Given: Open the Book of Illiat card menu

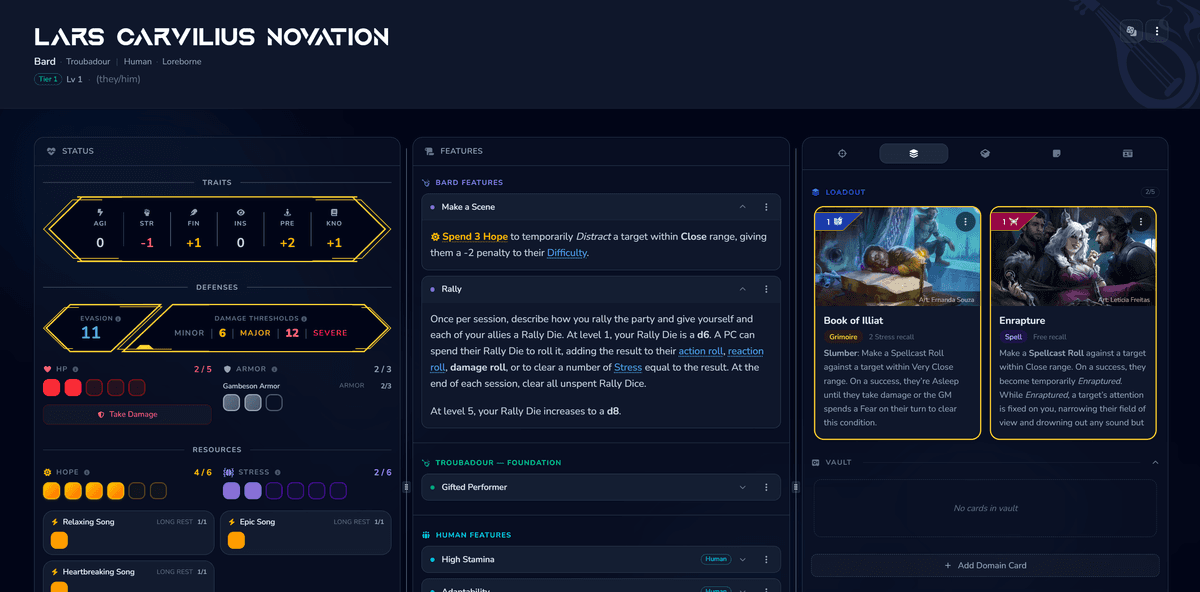Looking at the screenshot, I should tap(964, 222).
